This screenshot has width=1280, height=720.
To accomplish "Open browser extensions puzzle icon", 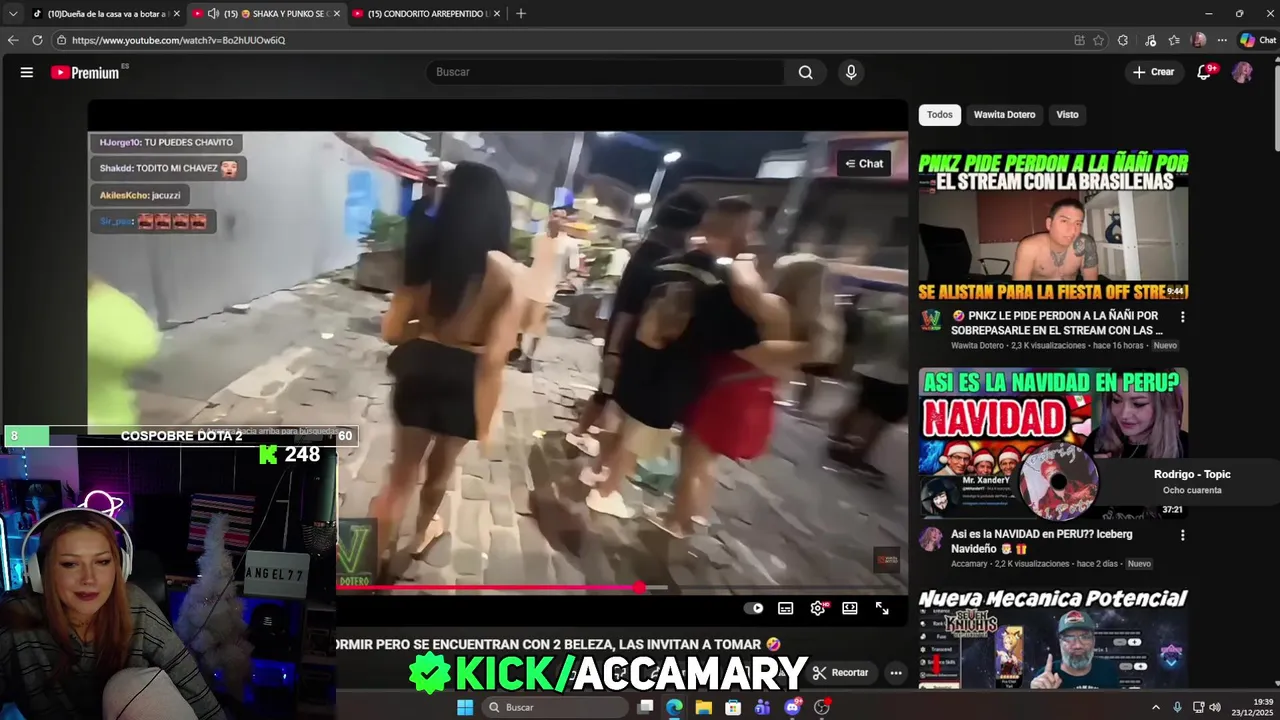I will 1123,40.
